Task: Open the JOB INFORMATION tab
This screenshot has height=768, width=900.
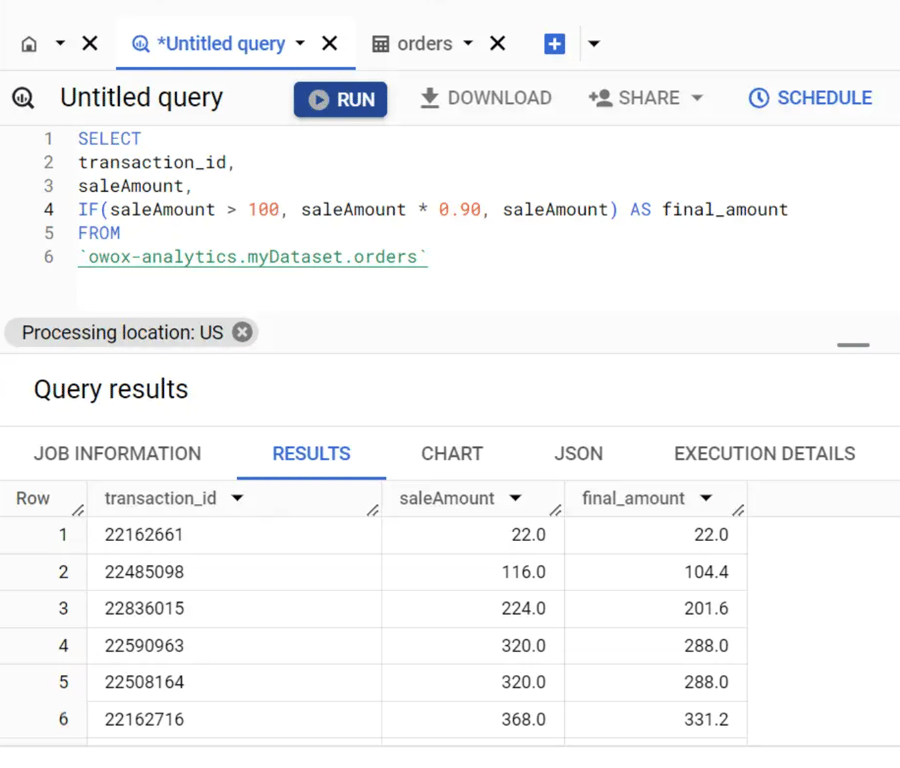Action: tap(117, 453)
